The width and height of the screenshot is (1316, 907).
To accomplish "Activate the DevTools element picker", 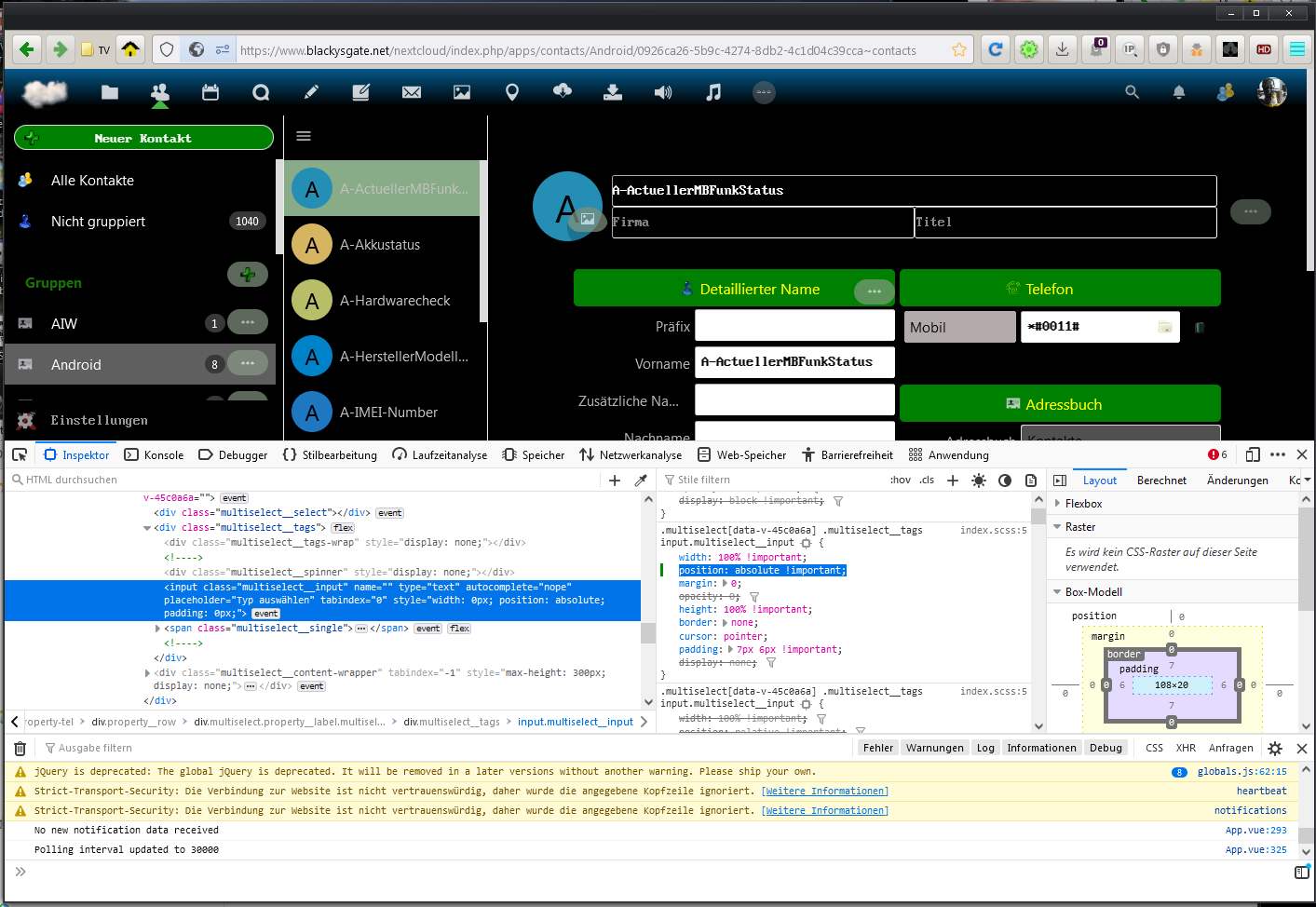I will point(20,454).
